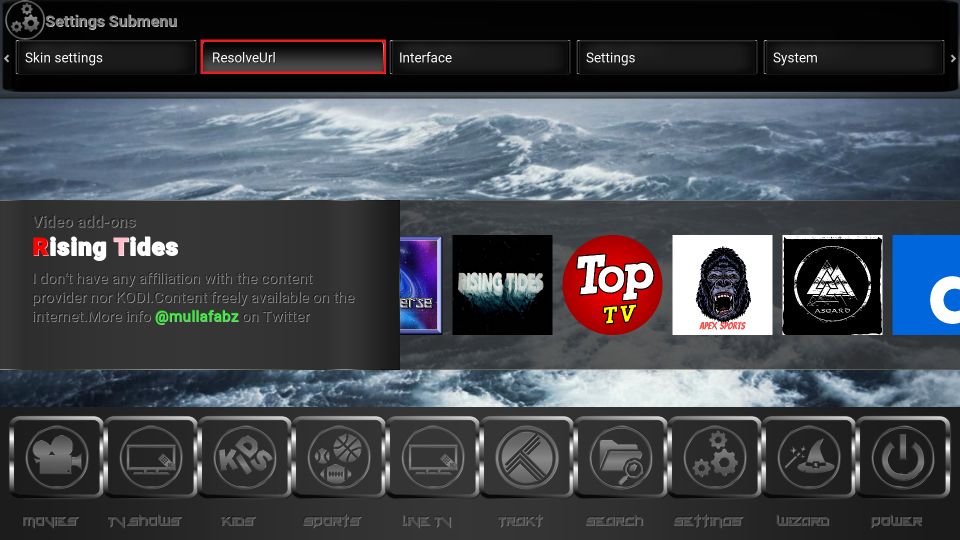Click the SPORTS label text

[332, 521]
